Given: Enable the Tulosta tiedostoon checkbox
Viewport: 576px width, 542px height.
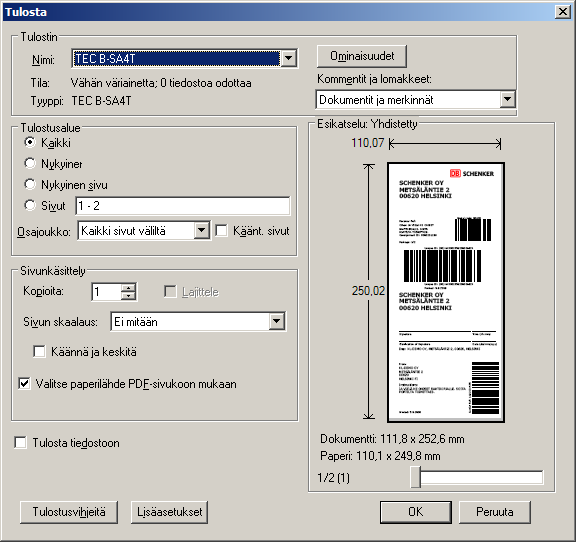Looking at the screenshot, I should click(x=21, y=442).
